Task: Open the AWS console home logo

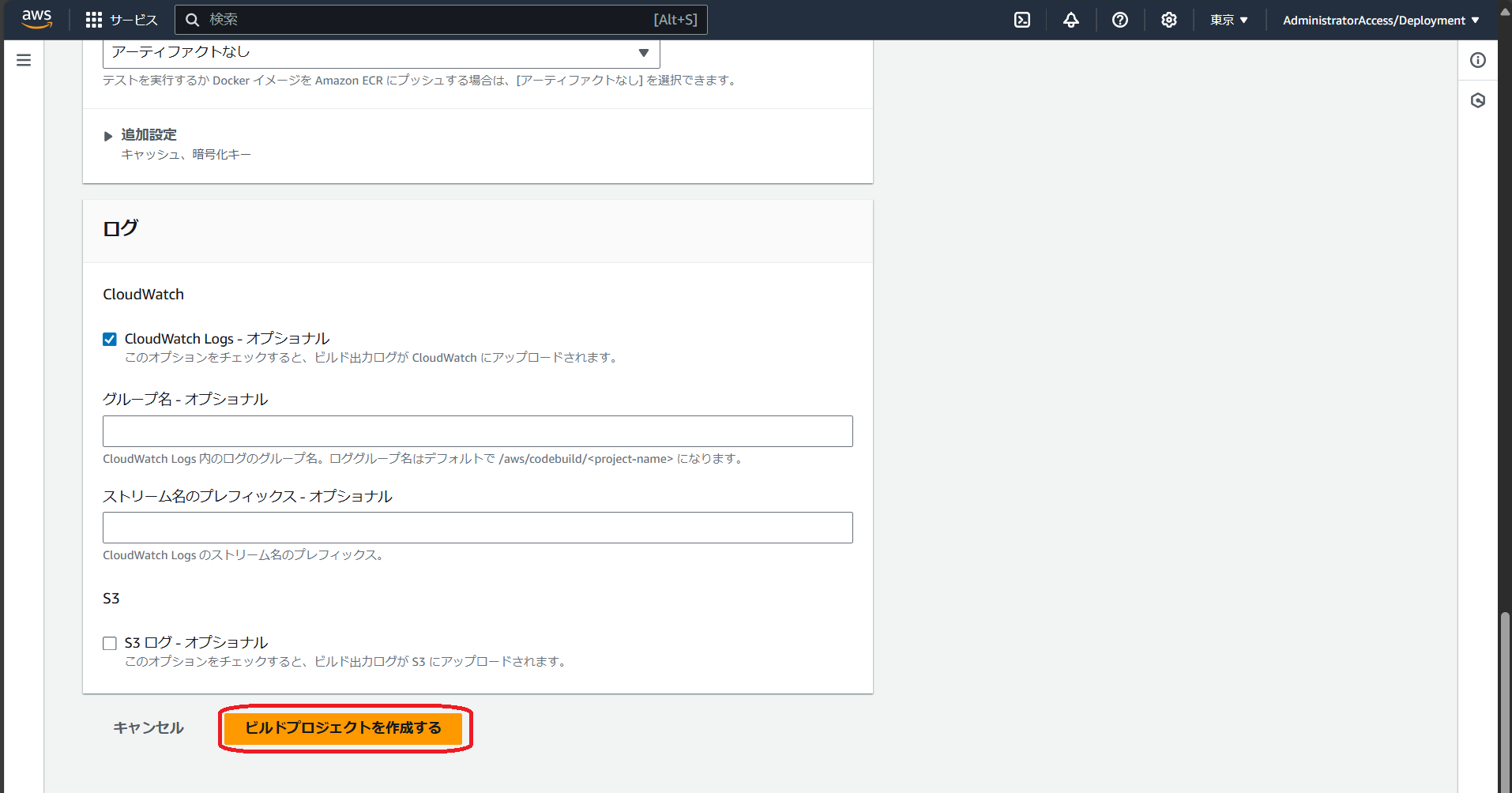Action: click(37, 20)
